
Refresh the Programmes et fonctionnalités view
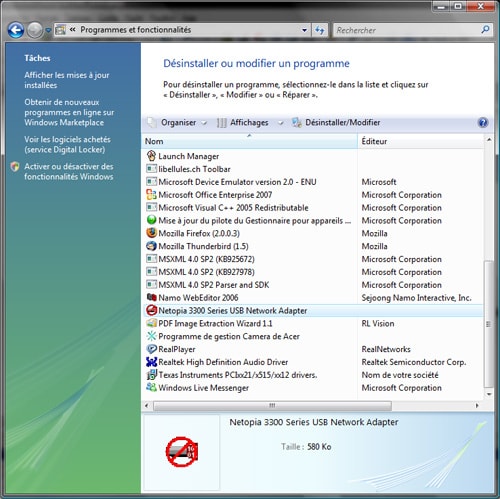(320, 30)
